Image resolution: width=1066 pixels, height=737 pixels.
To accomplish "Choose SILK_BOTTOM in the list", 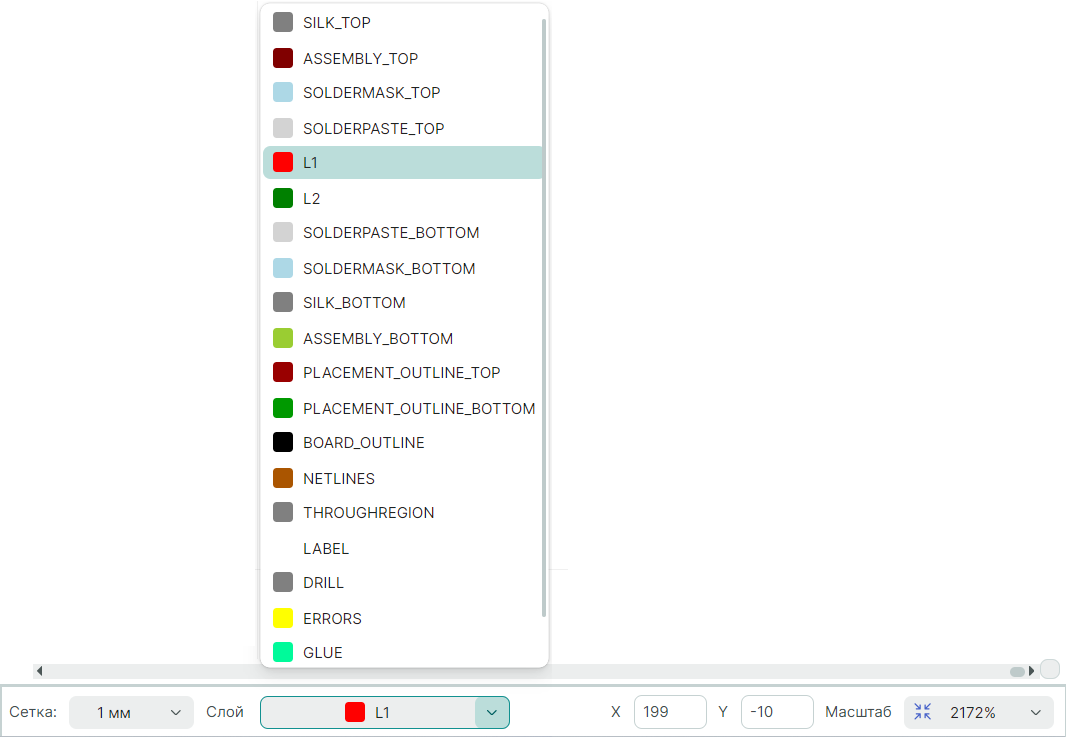I will [x=402, y=303].
